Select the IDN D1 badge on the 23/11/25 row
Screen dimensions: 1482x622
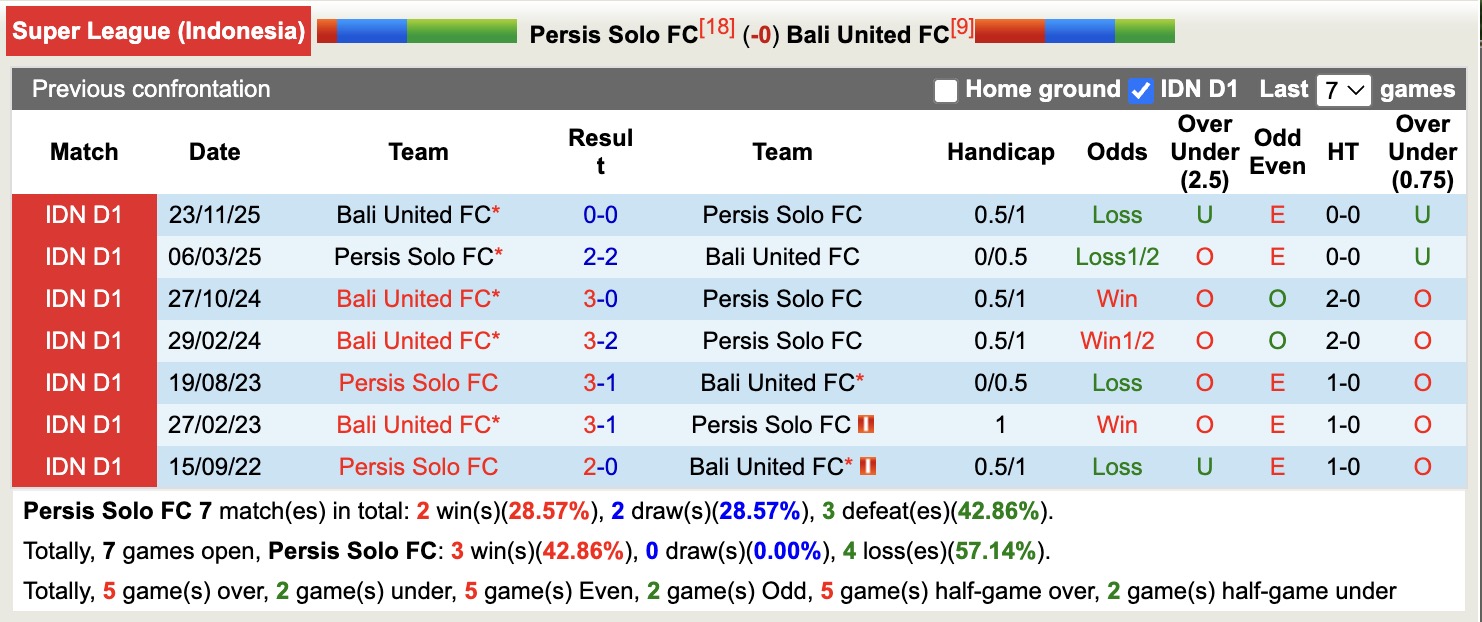click(84, 214)
